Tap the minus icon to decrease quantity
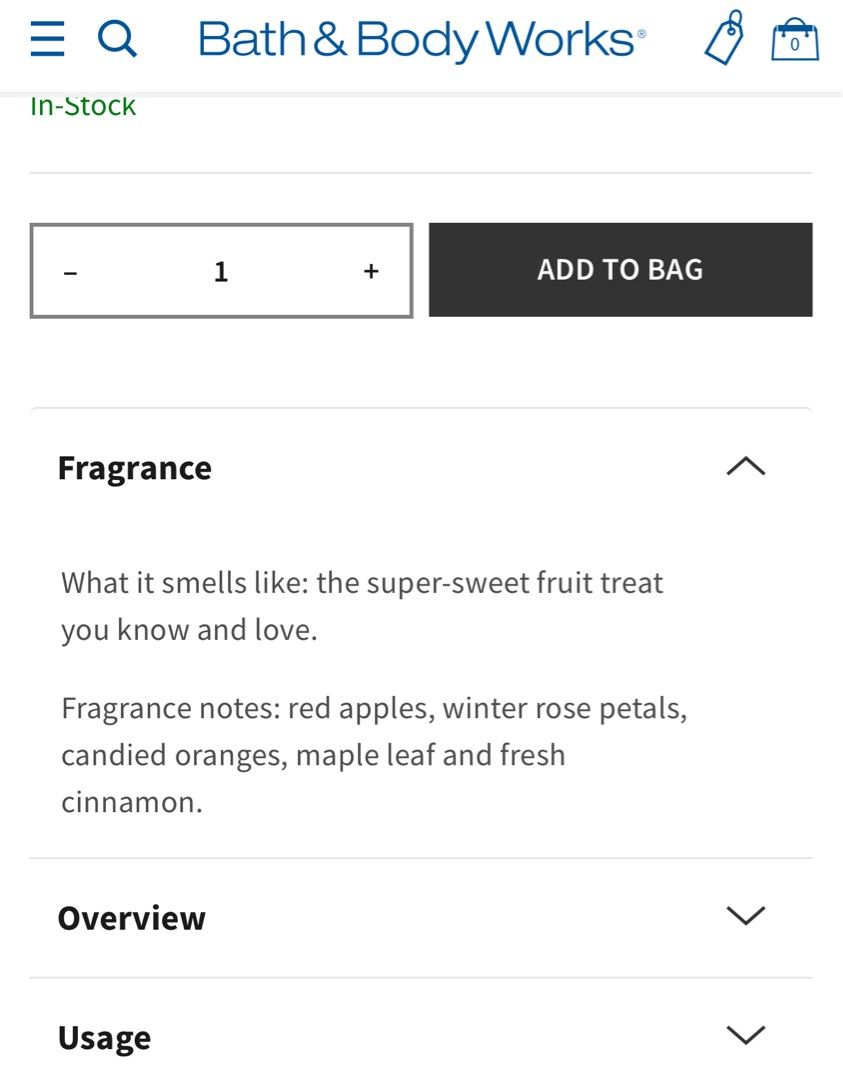 (x=71, y=270)
